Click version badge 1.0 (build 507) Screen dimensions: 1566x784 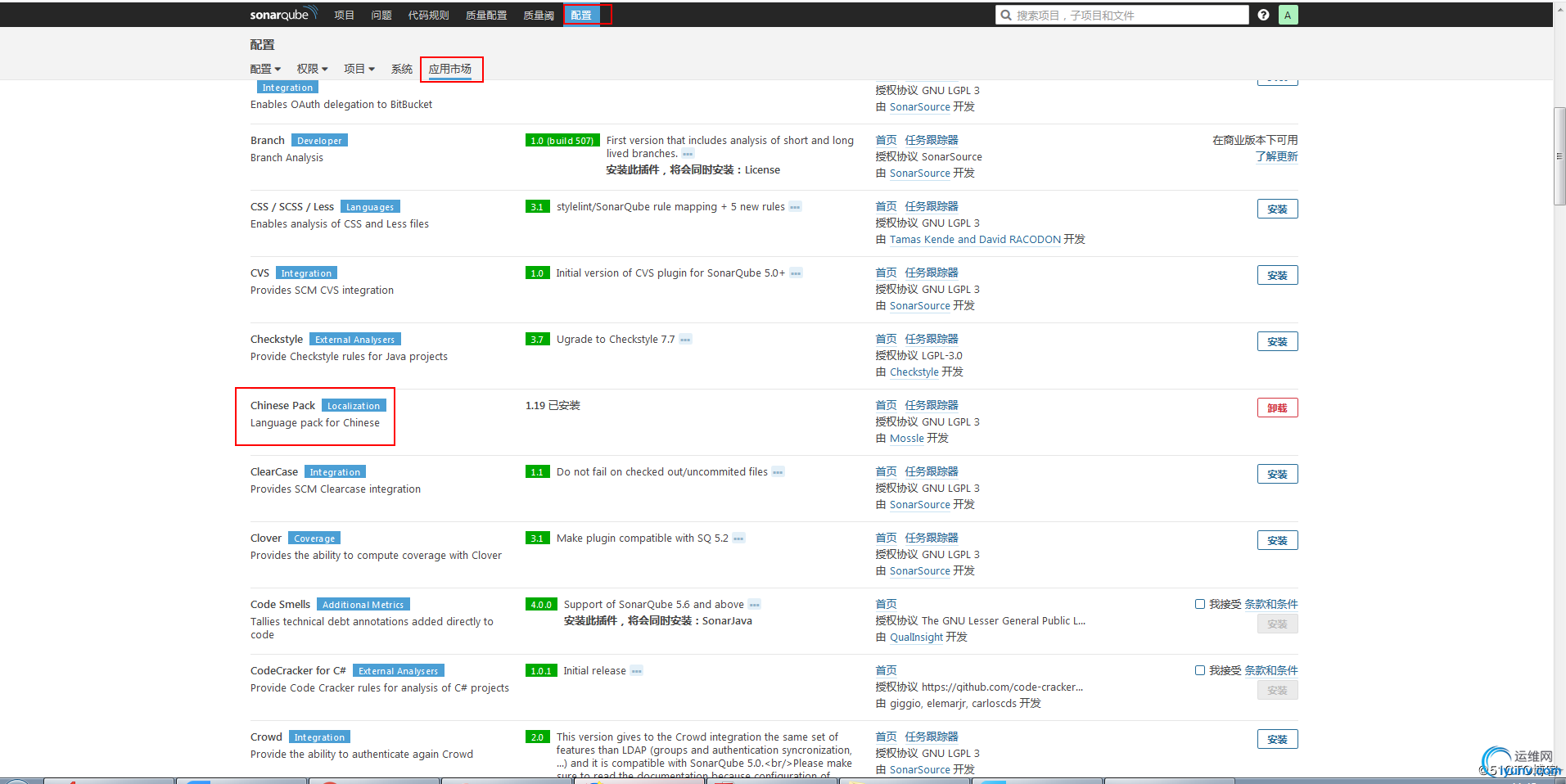(x=562, y=140)
